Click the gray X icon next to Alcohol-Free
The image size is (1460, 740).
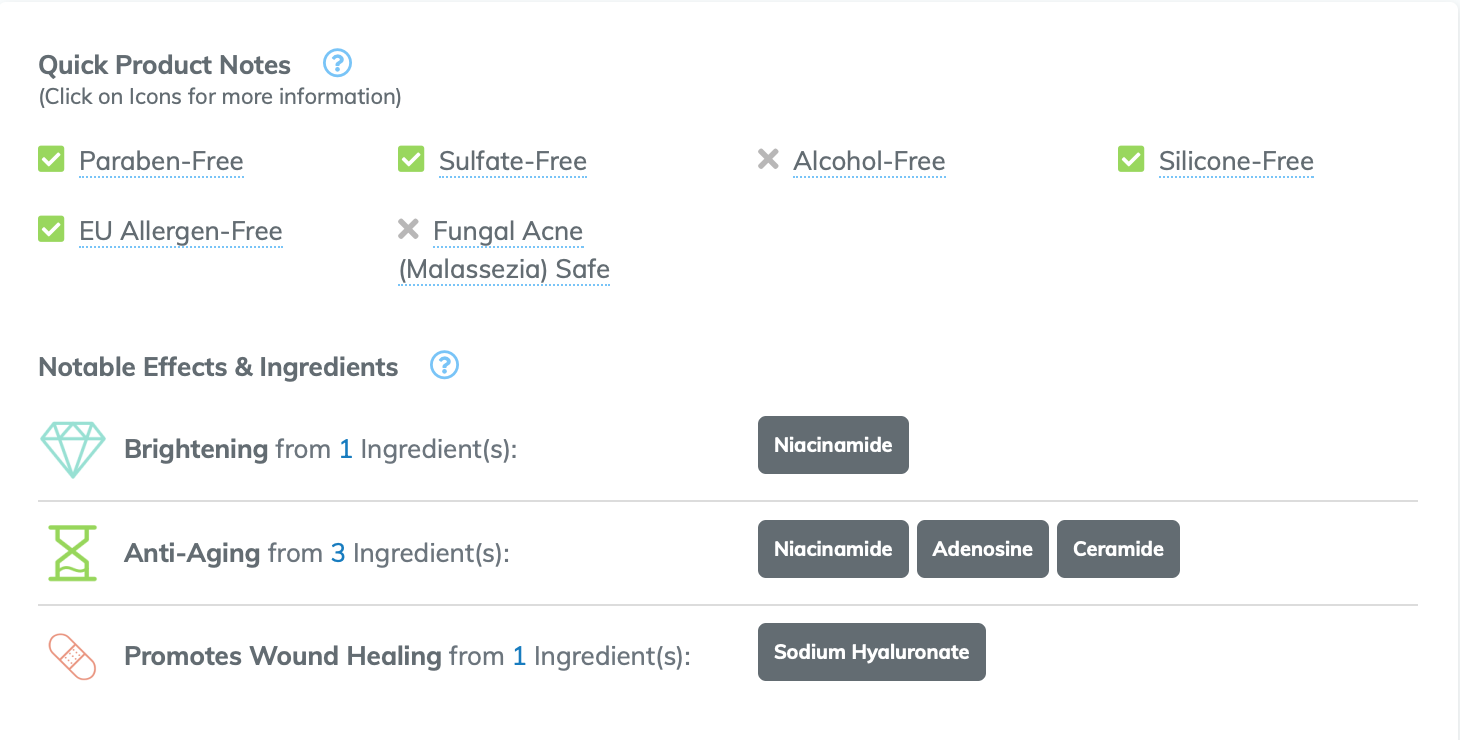pyautogui.click(x=768, y=159)
